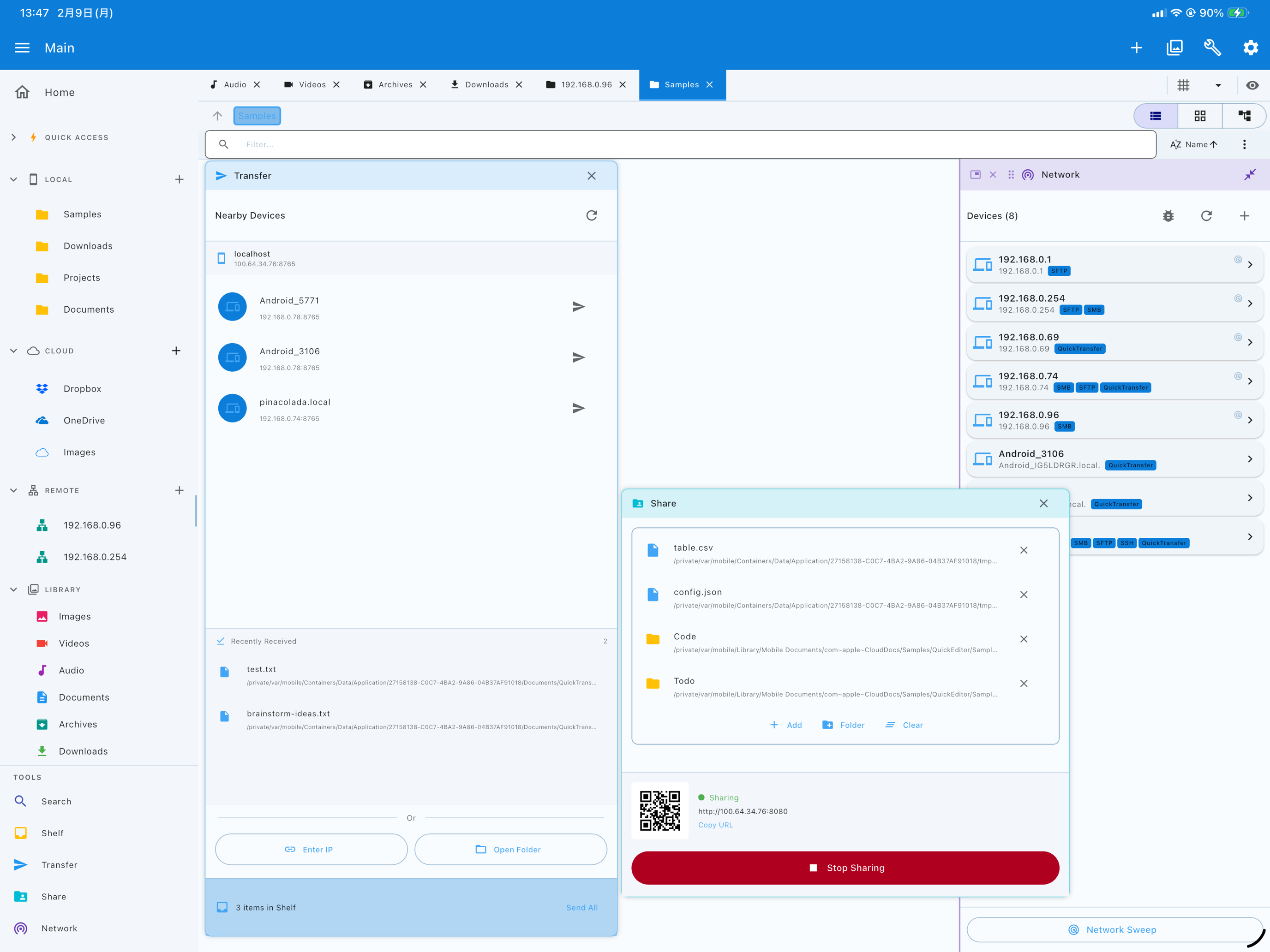Open the Name sort order dropdown
1270x952 pixels.
click(x=1194, y=145)
